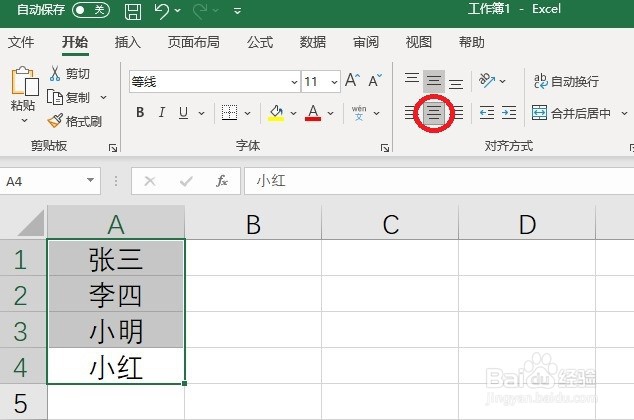Select the column B header
634x420 pixels.
pos(254,224)
